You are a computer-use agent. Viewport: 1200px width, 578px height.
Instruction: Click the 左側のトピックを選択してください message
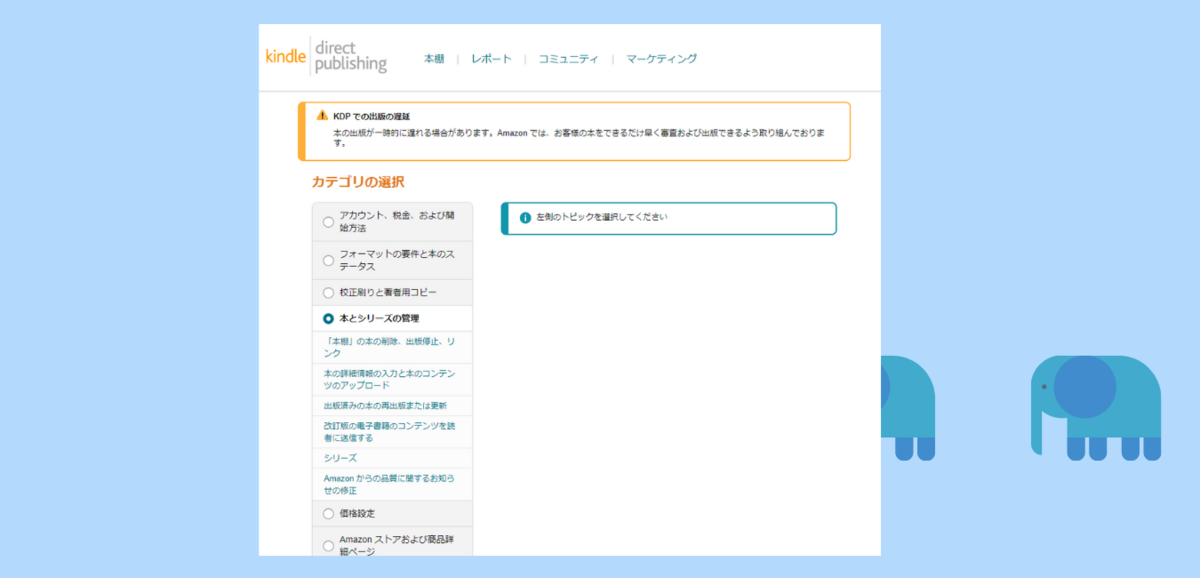point(601,217)
